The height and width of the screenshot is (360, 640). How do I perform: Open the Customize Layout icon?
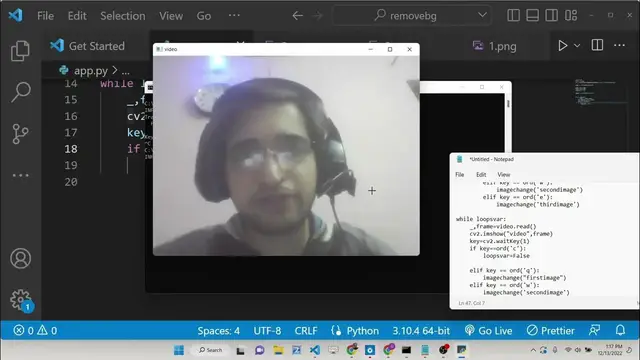571,16
